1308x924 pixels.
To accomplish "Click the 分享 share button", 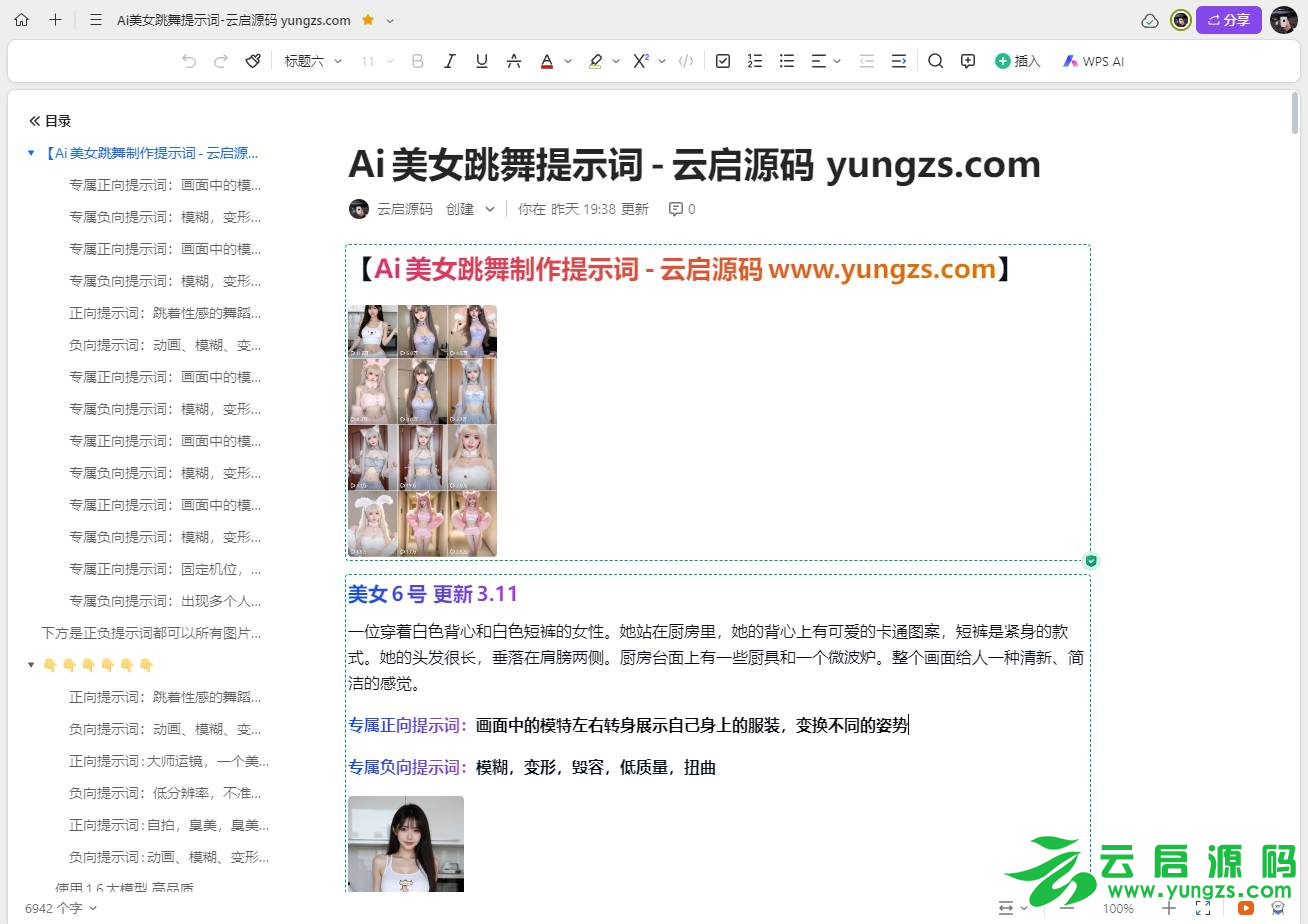I will (x=1228, y=19).
